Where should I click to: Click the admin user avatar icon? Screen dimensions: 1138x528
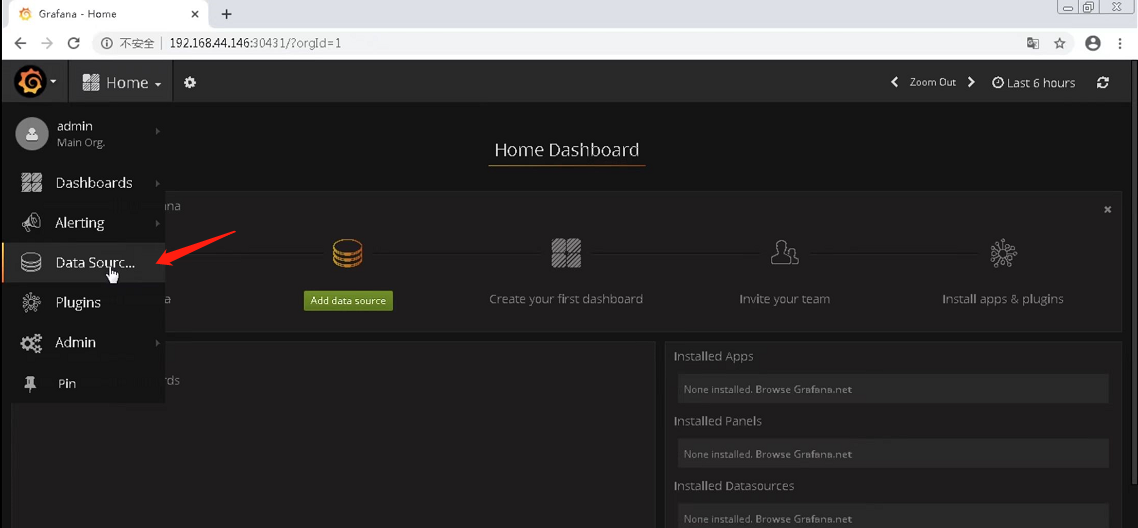[31, 133]
